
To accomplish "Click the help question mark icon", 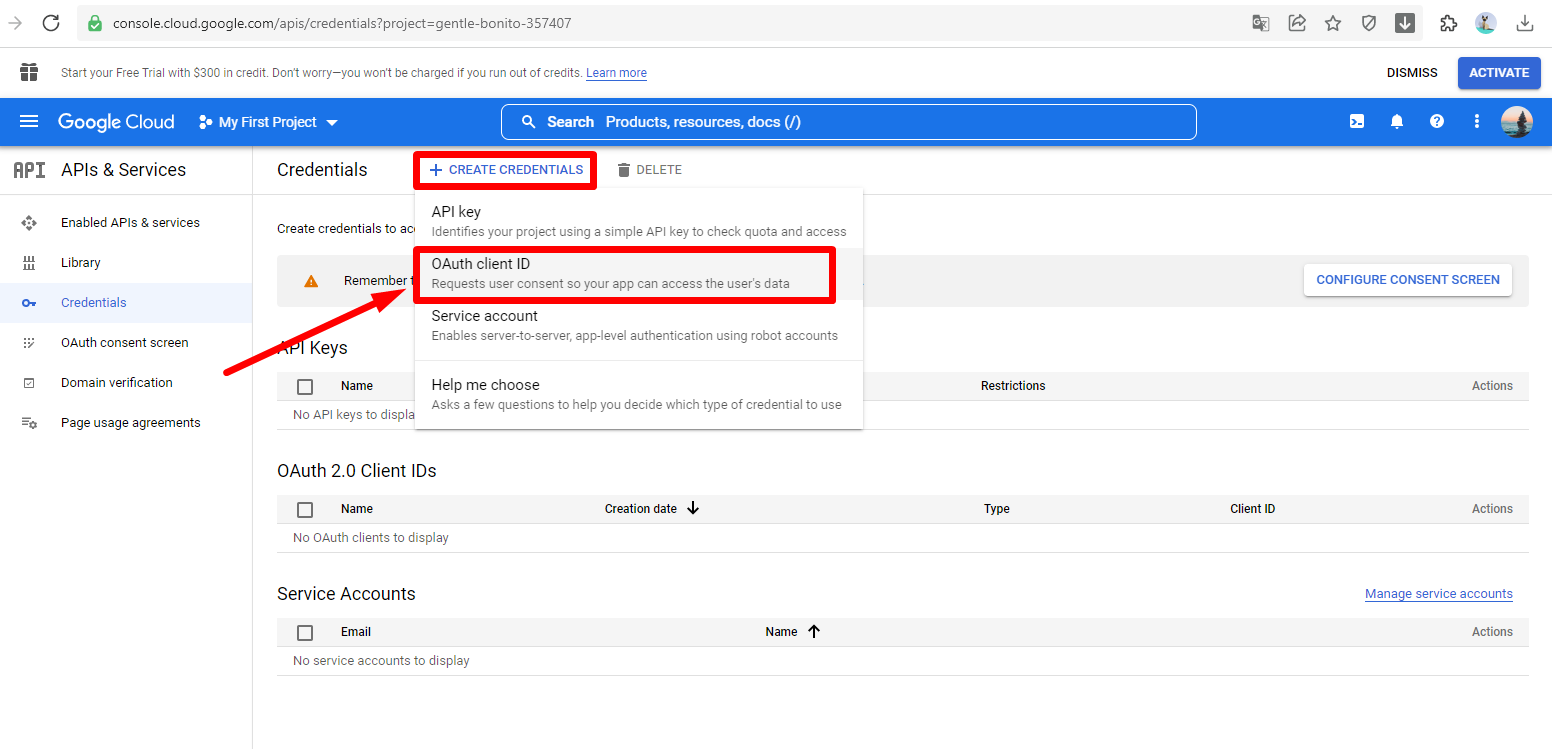I will (1437, 122).
